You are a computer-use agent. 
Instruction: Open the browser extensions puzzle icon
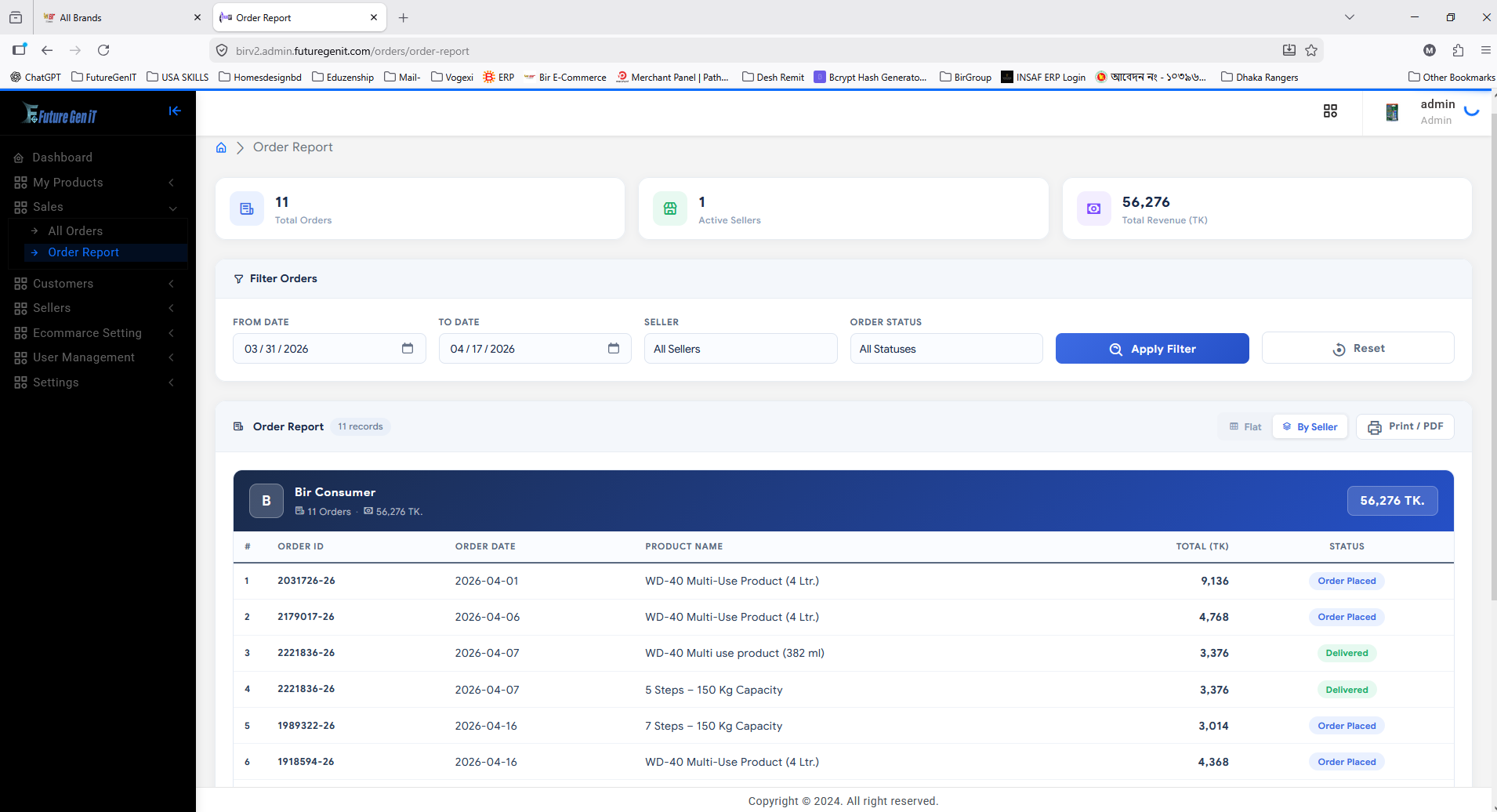pos(1458,50)
